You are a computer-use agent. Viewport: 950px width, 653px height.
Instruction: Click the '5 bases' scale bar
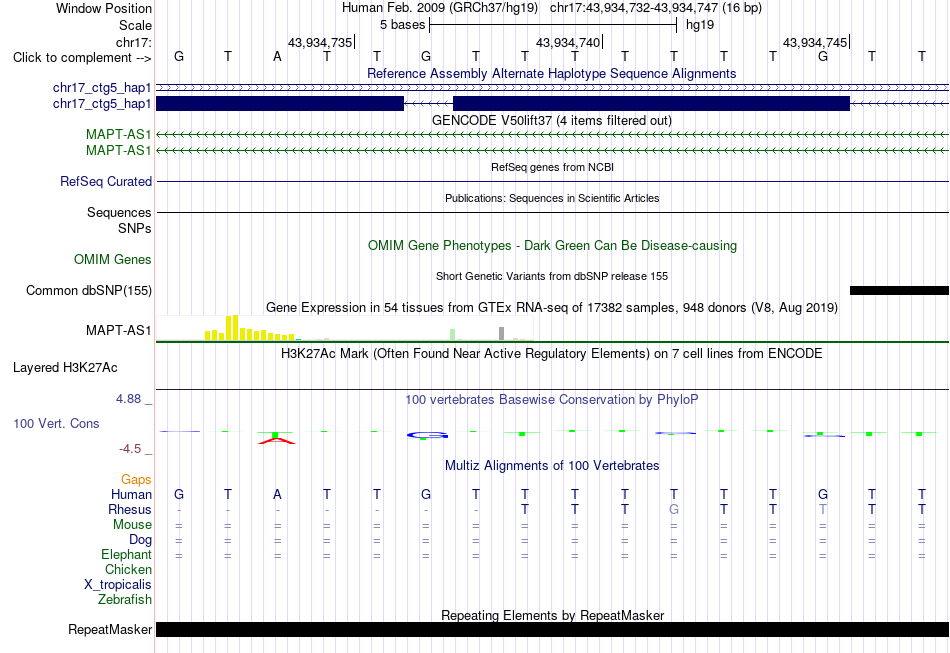coord(553,25)
